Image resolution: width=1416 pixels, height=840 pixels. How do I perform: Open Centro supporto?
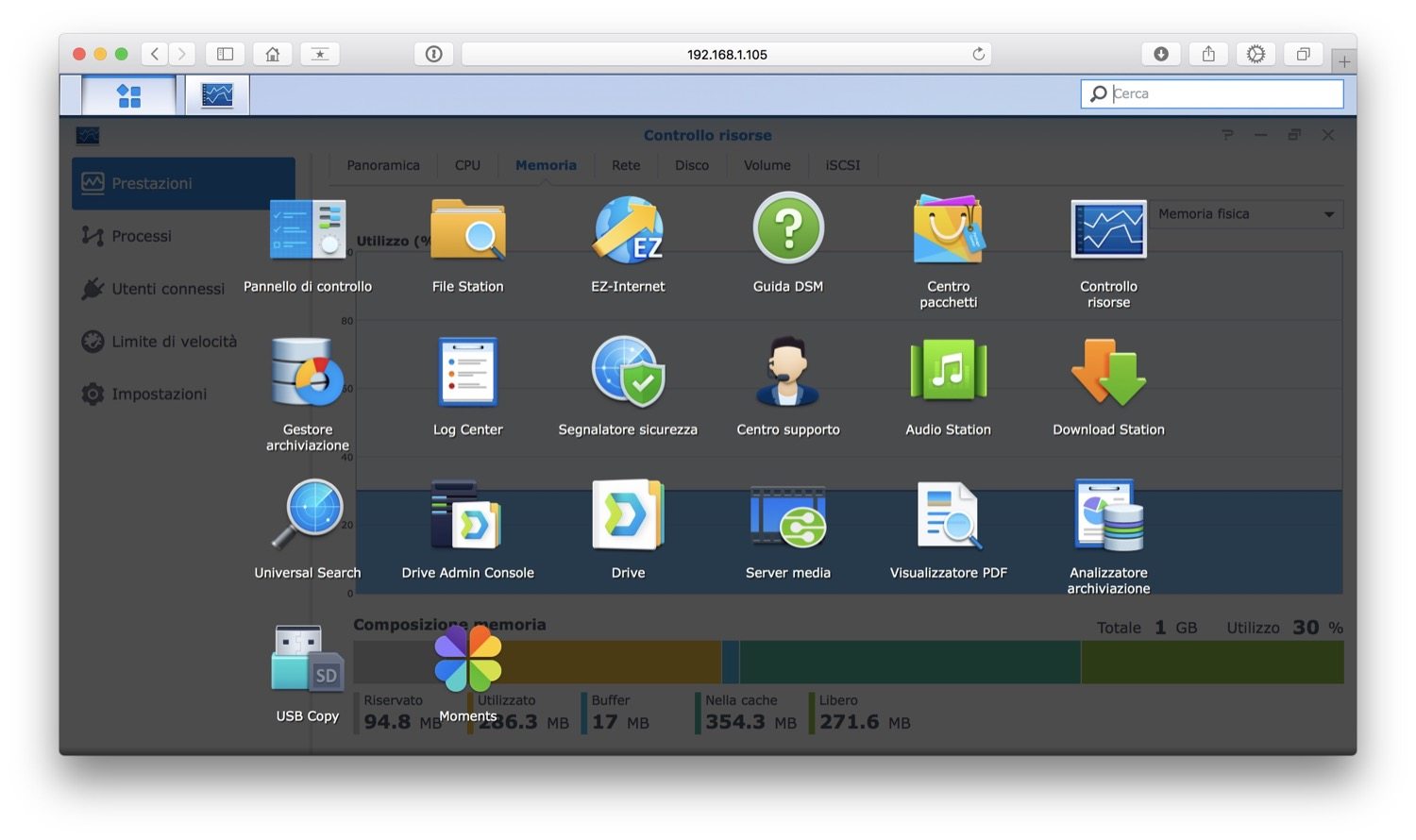click(788, 372)
